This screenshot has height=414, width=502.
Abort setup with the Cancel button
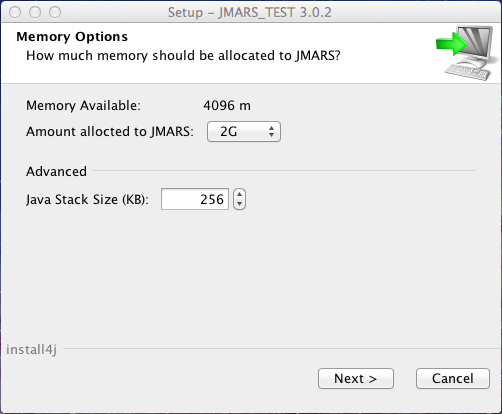453,379
